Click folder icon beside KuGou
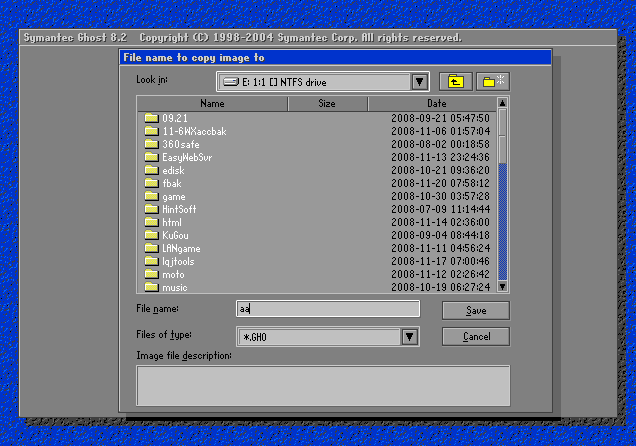 click(x=151, y=235)
